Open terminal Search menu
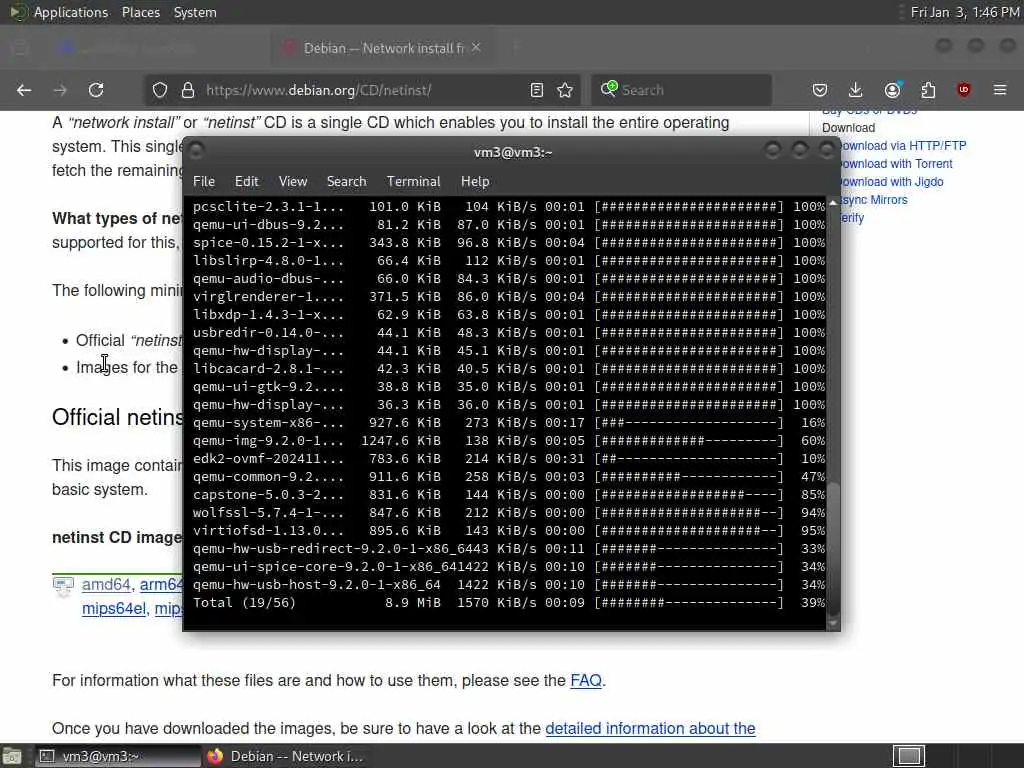The width and height of the screenshot is (1024, 768). (x=346, y=182)
